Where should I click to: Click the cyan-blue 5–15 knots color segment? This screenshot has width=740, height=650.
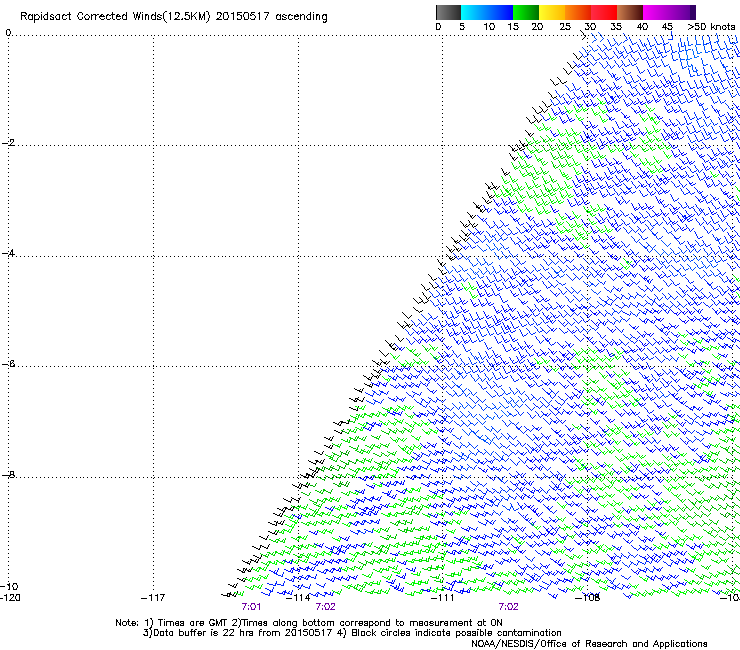click(x=487, y=12)
